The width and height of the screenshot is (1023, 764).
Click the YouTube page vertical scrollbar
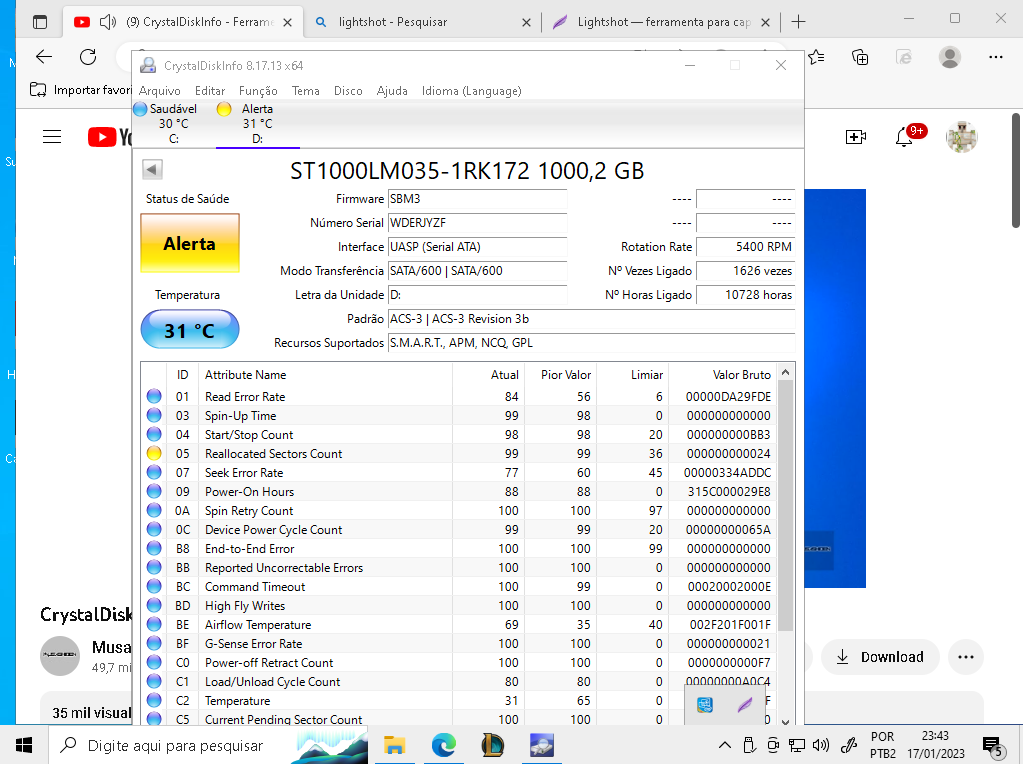click(x=1016, y=171)
